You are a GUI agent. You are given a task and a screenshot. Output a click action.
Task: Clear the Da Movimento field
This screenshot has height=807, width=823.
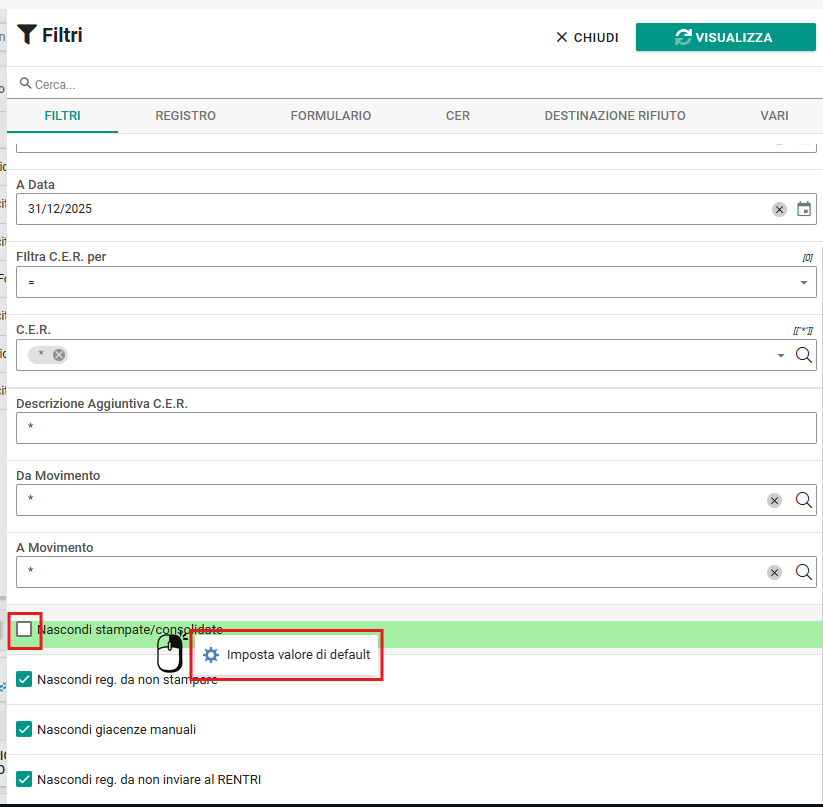point(774,500)
